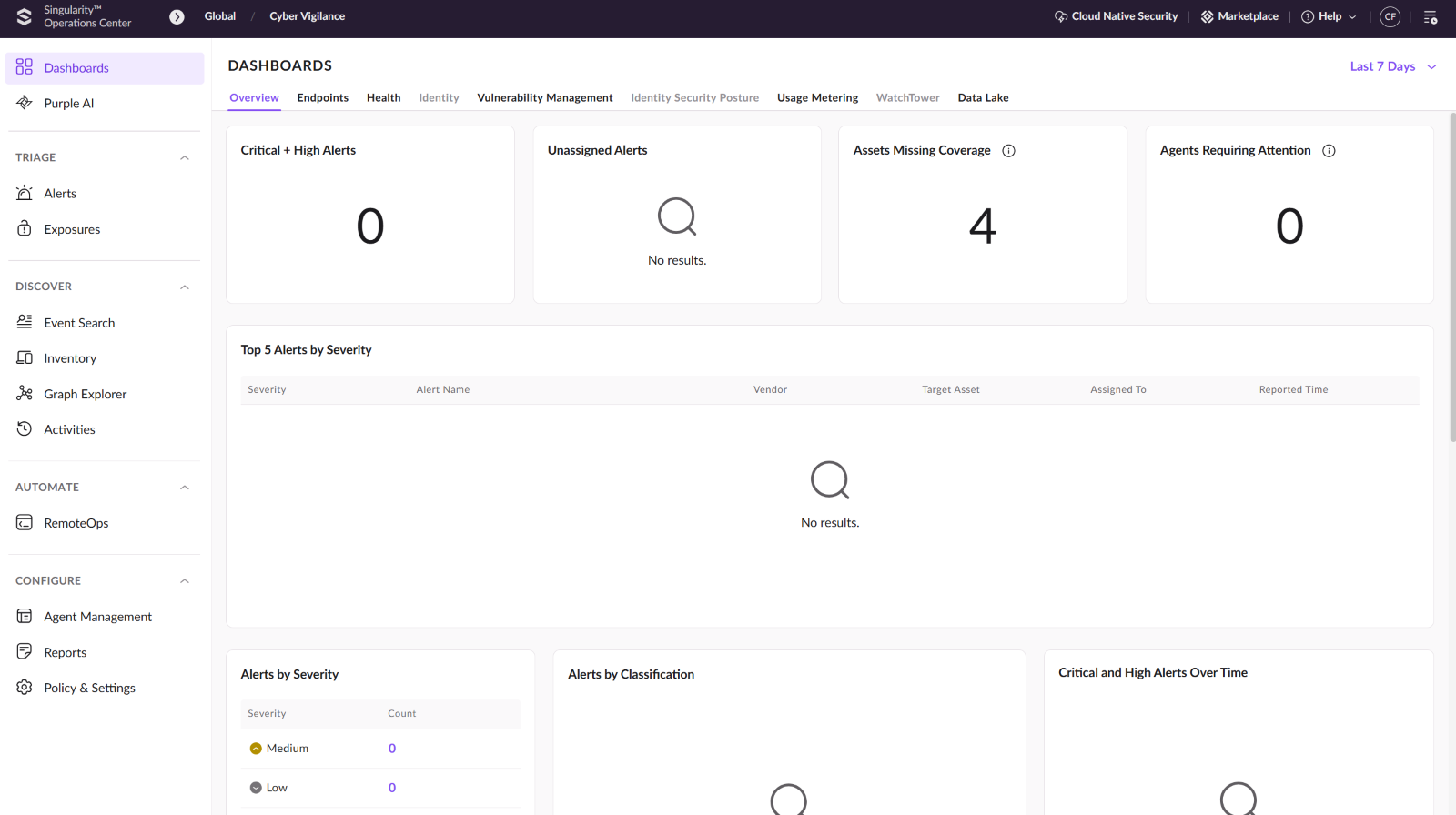Open the Last 7 Days time range dropdown
This screenshot has height=815, width=1456.
(x=1393, y=66)
